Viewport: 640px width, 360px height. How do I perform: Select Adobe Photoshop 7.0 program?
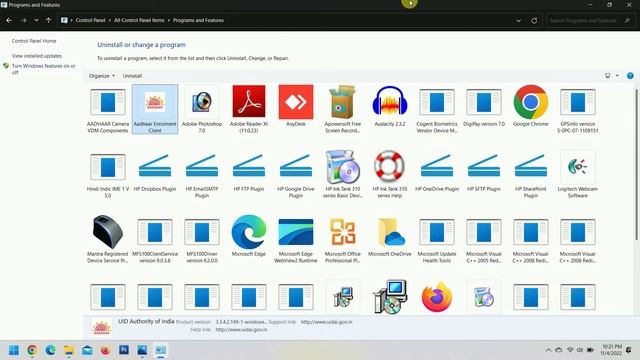[x=202, y=109]
